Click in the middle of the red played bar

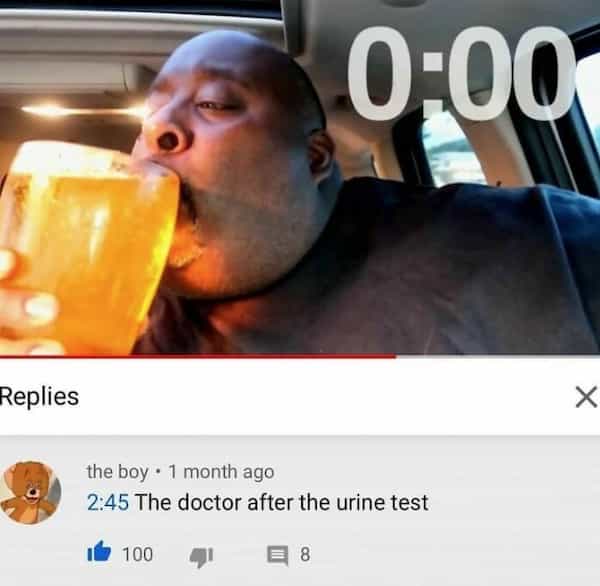[198, 356]
